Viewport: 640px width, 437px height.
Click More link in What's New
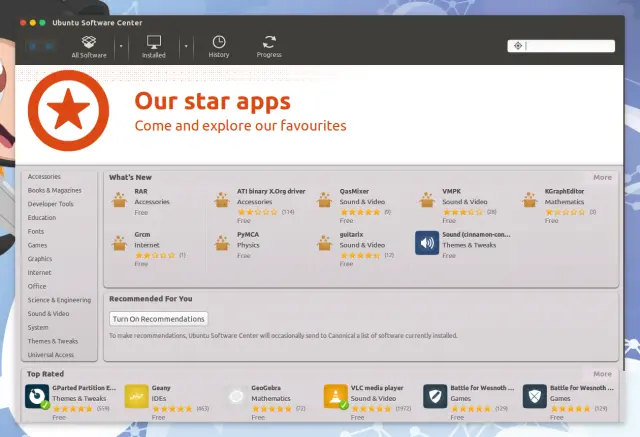[602, 177]
